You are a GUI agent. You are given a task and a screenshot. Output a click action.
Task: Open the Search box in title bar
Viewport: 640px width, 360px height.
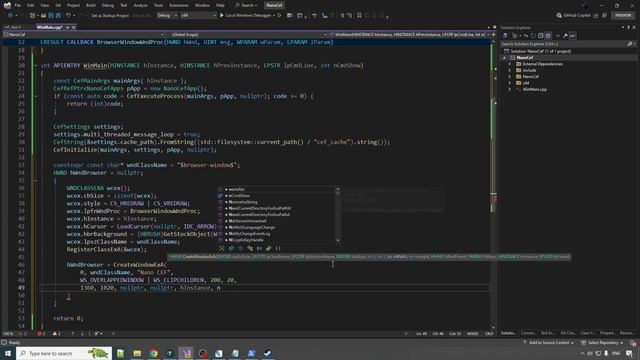click(x=247, y=5)
